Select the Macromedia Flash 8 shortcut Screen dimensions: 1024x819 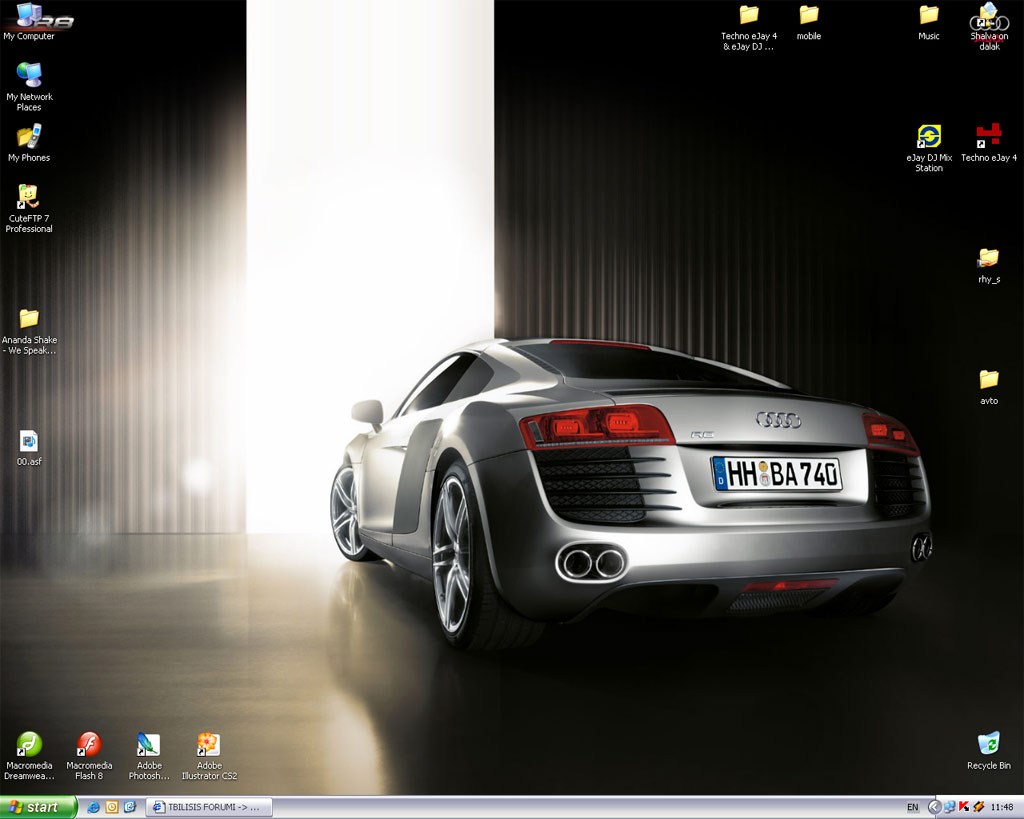[89, 756]
